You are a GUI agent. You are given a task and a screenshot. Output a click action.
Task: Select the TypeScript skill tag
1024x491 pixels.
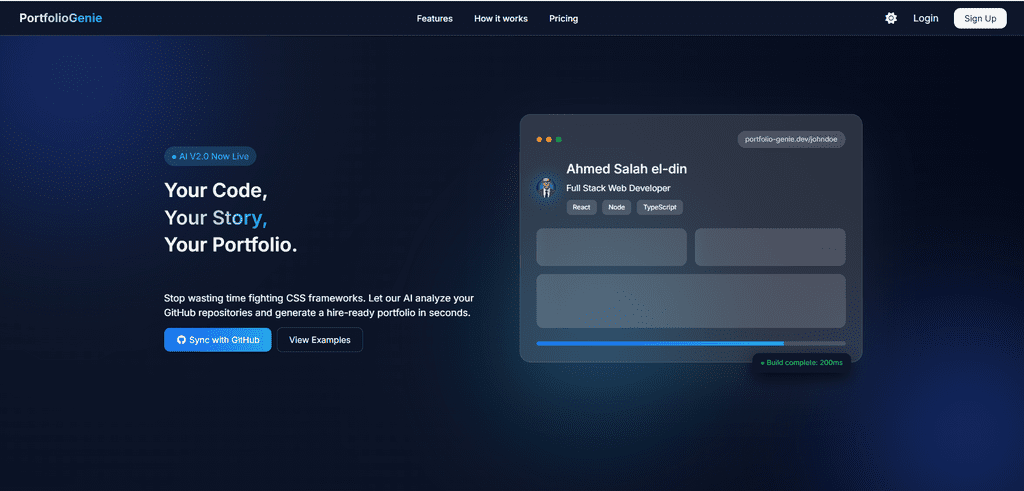tap(660, 208)
